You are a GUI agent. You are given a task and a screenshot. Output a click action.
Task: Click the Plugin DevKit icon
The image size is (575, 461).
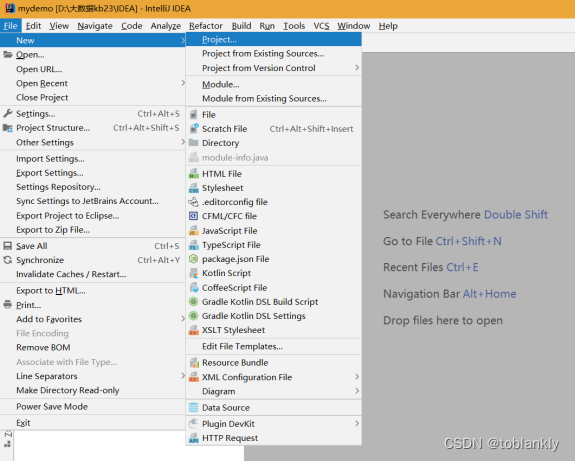tap(194, 424)
